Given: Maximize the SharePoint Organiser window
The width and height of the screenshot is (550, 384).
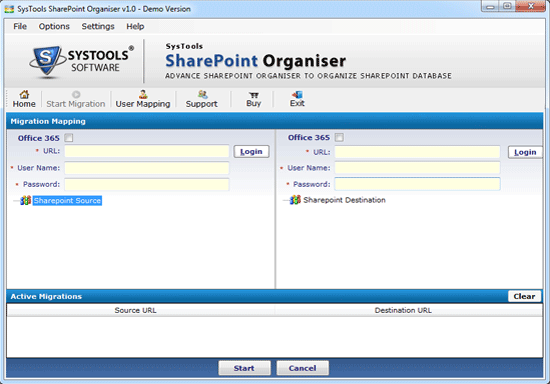Looking at the screenshot, I should click(x=507, y=6).
